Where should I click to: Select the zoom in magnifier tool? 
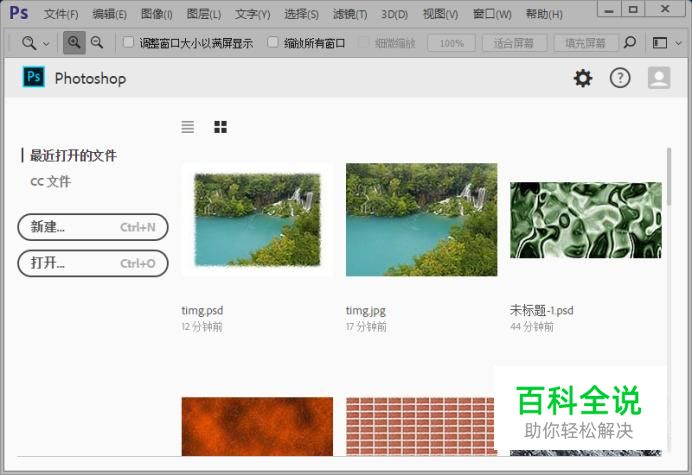74,43
